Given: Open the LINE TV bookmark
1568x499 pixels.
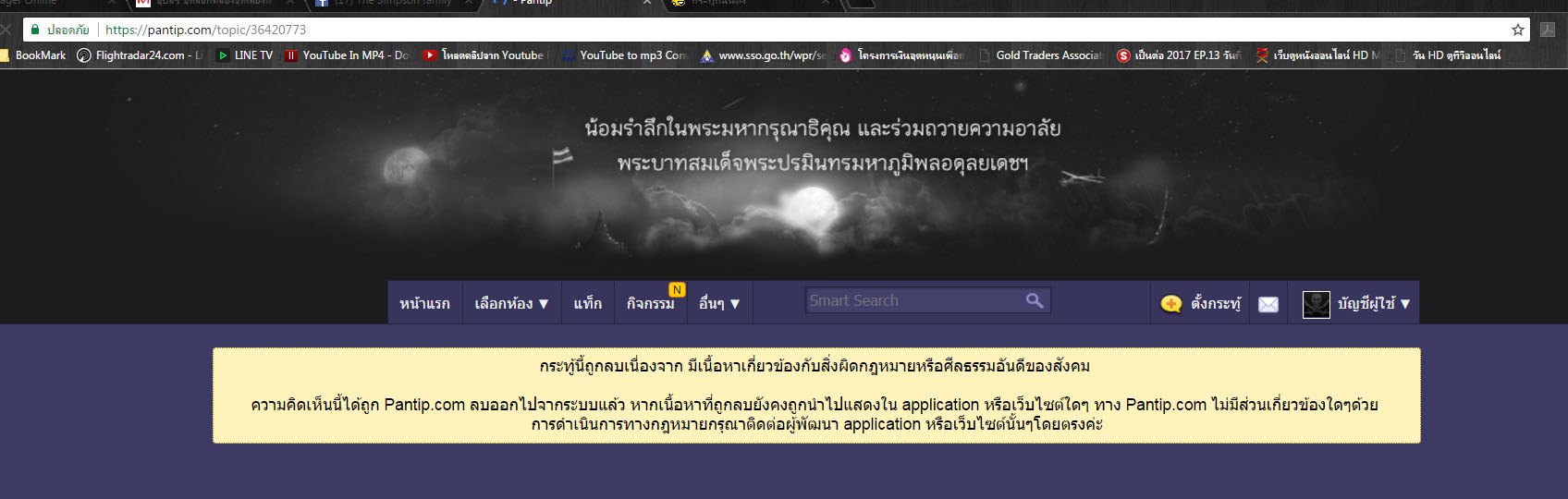Looking at the screenshot, I should pos(245,55).
